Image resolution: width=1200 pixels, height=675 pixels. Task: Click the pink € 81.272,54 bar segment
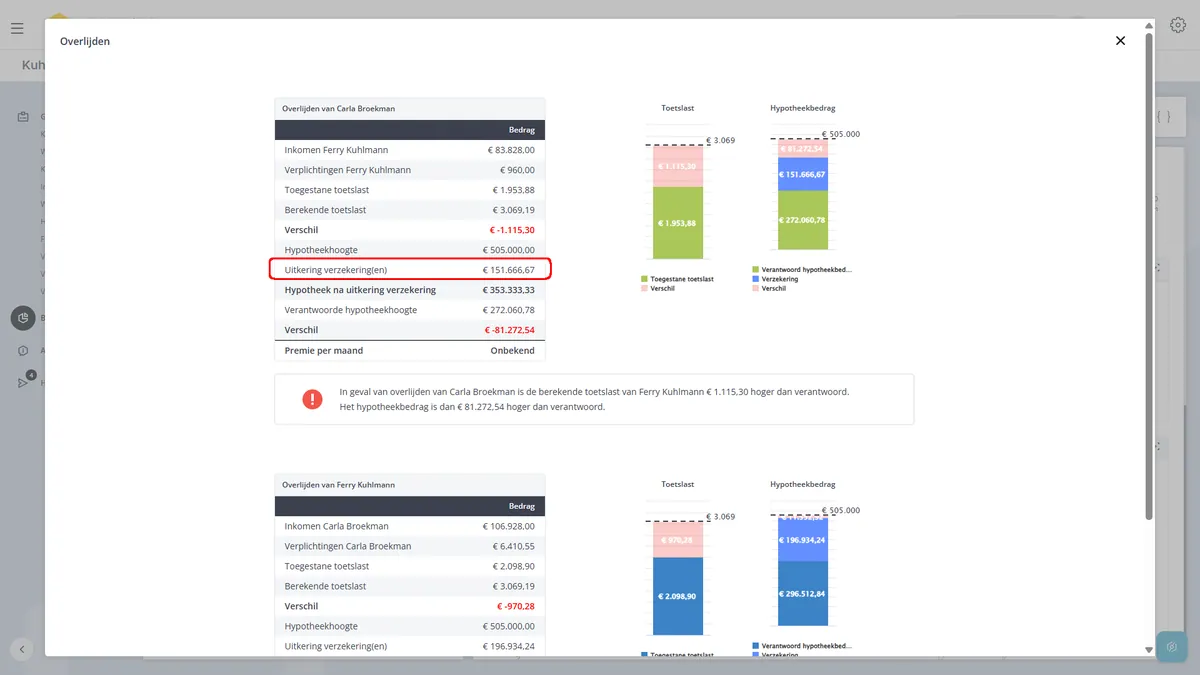[803, 149]
